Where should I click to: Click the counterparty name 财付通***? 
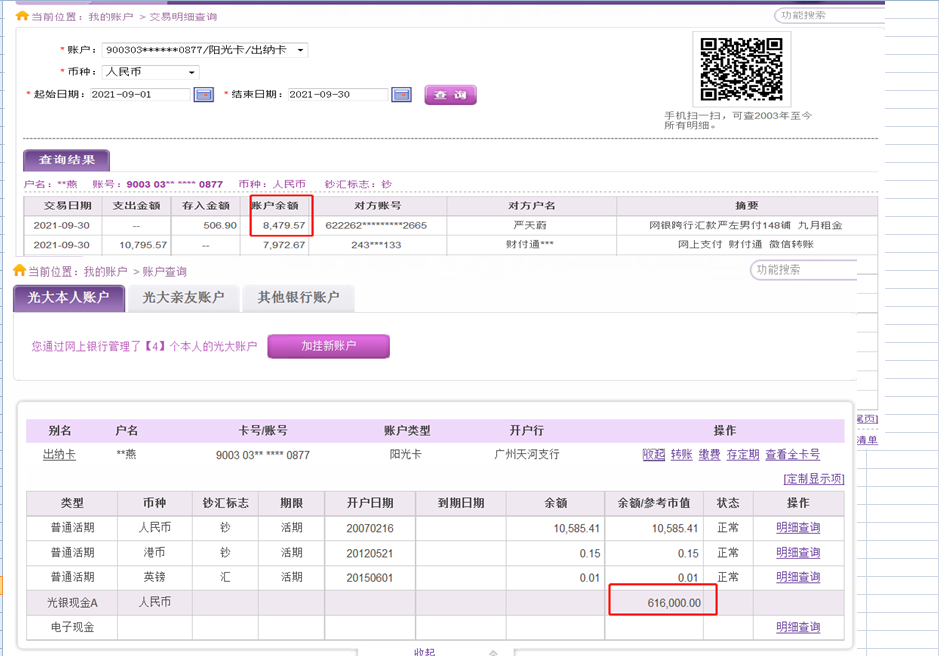coord(530,244)
